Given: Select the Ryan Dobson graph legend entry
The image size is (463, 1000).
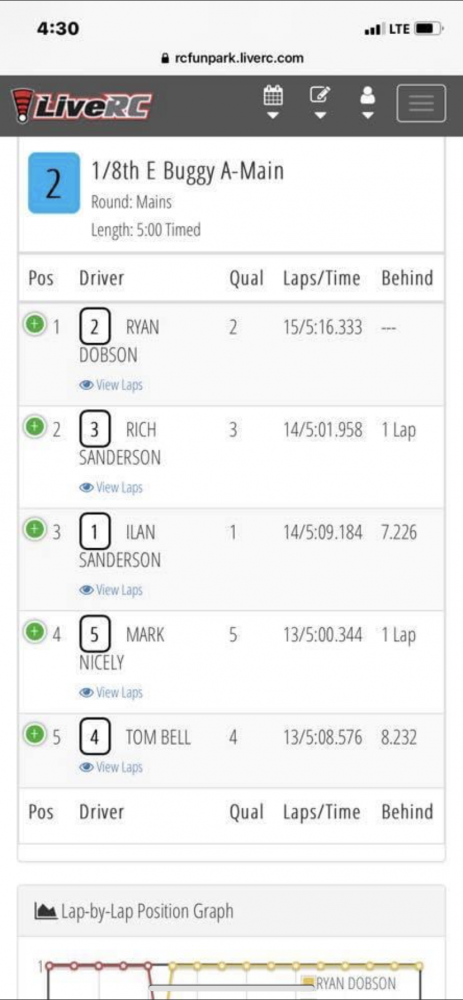Looking at the screenshot, I should (x=350, y=983).
